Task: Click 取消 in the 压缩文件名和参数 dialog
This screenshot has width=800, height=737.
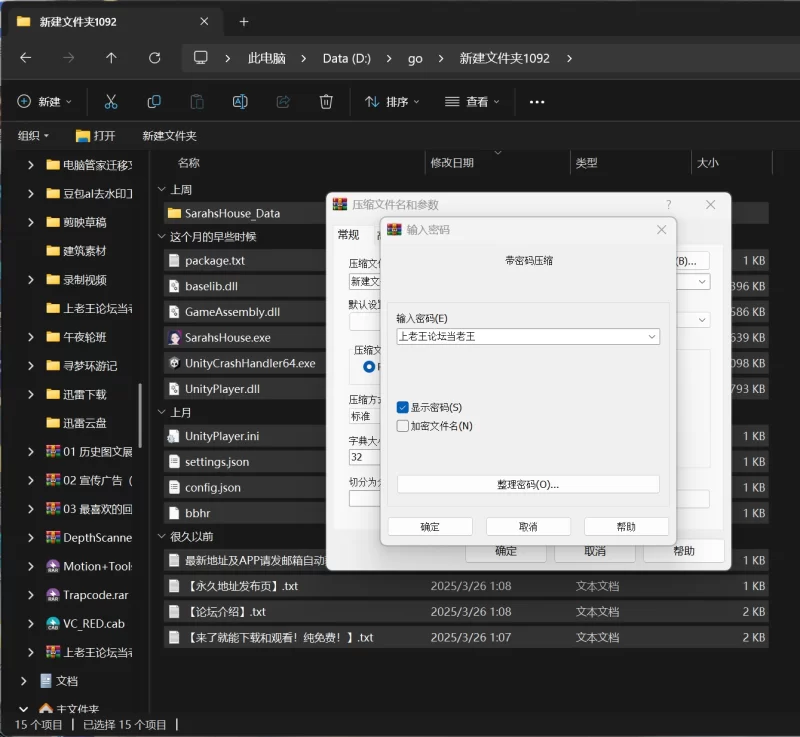Action: click(595, 552)
